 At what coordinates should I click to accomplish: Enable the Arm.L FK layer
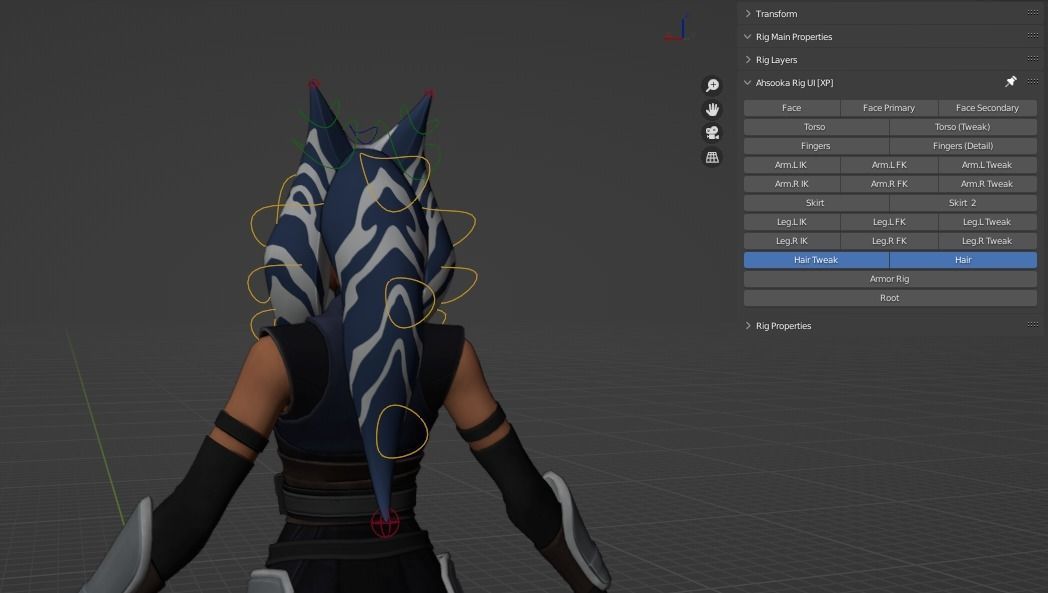pos(889,165)
